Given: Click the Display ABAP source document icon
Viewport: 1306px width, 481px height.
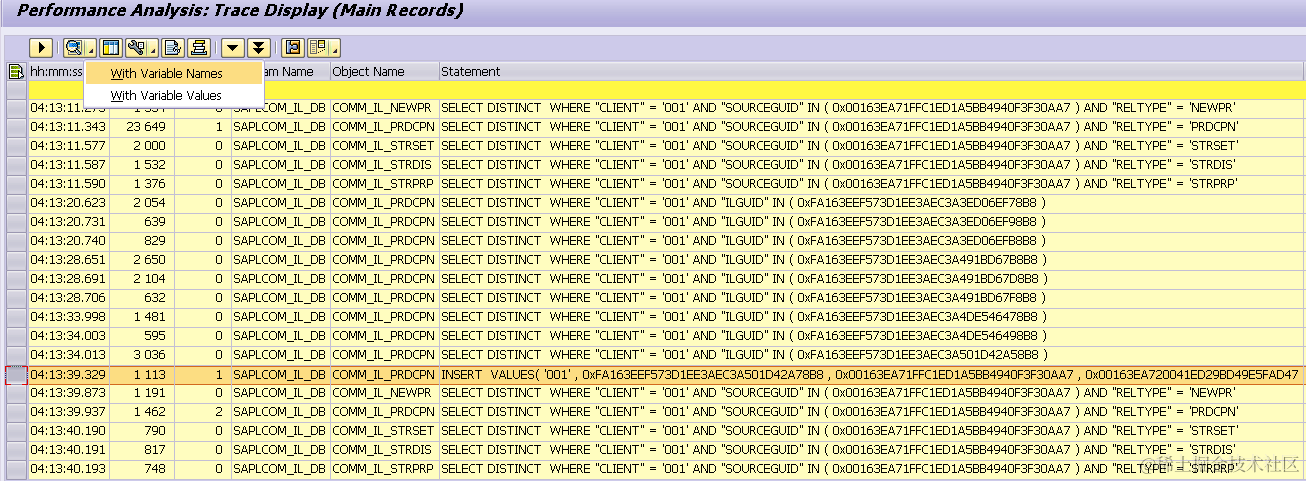Looking at the screenshot, I should (x=173, y=48).
